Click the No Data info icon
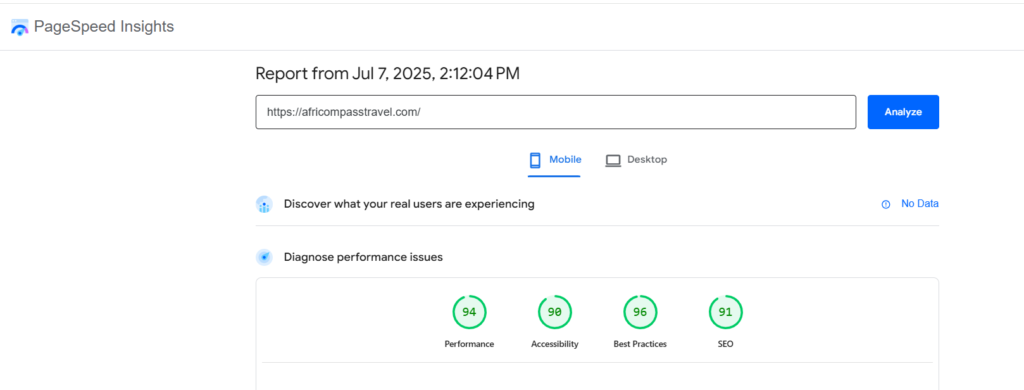The height and width of the screenshot is (390, 1024). point(886,204)
